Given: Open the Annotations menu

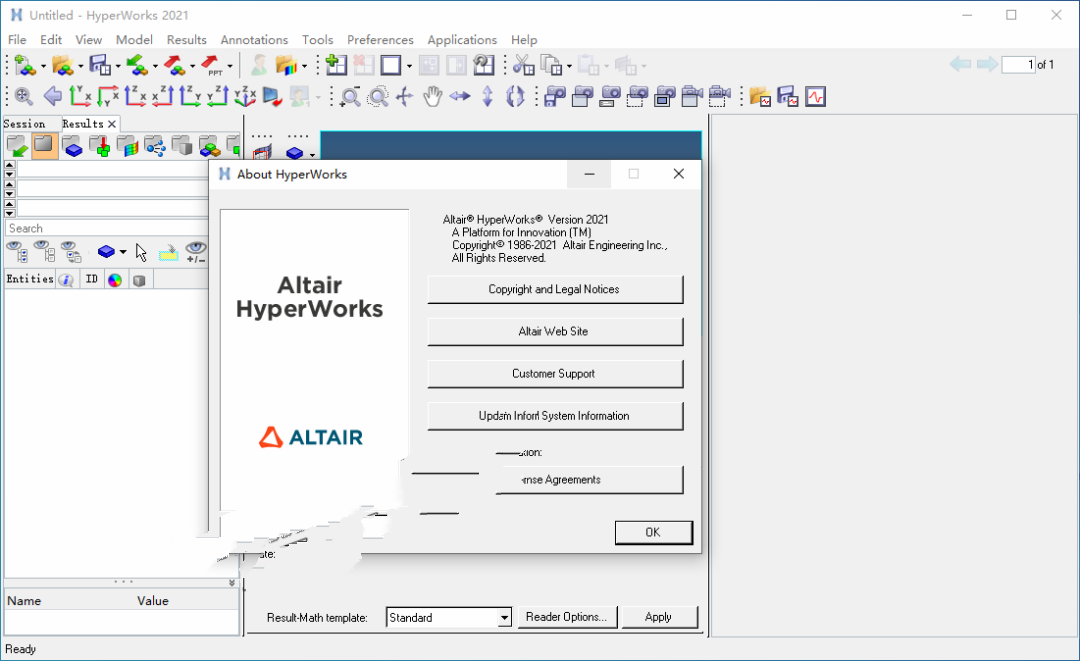Looking at the screenshot, I should point(254,40).
